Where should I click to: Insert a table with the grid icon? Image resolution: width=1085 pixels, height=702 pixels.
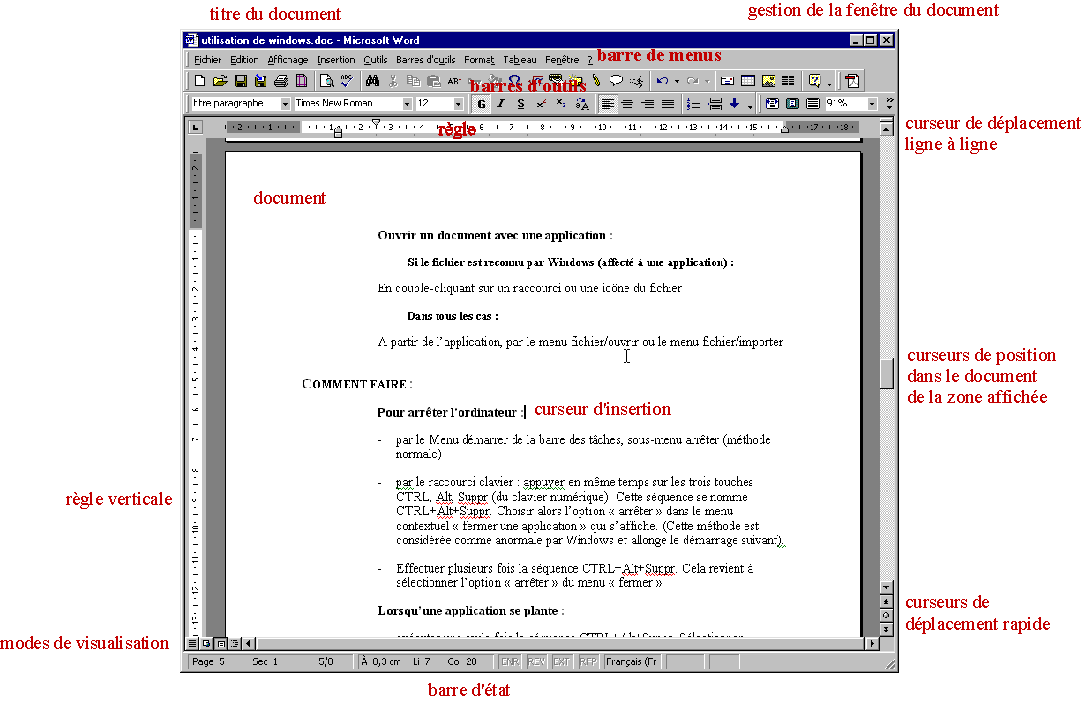coord(747,81)
